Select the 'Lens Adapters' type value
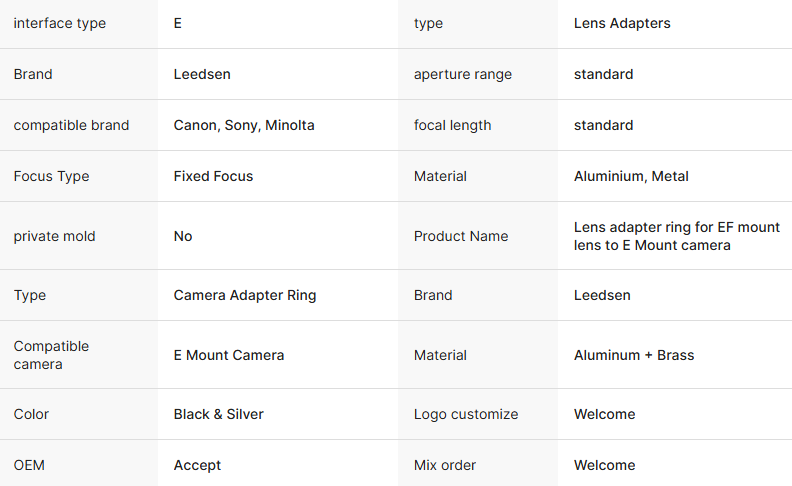792x486 pixels. [x=620, y=23]
